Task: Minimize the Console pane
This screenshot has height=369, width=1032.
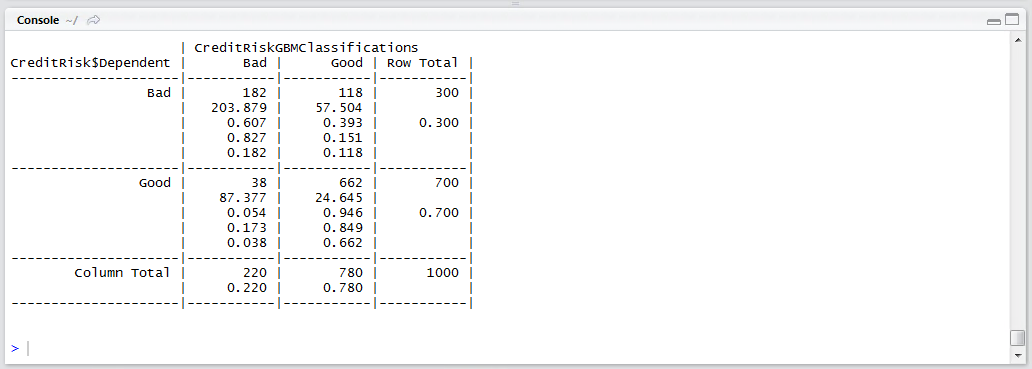Action: (994, 22)
